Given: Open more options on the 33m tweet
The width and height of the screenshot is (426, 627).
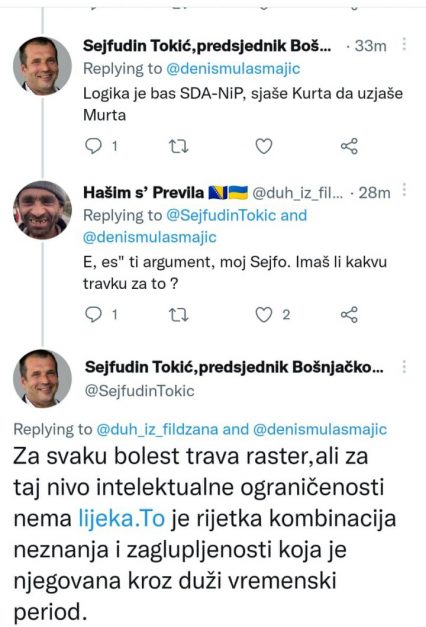Looking at the screenshot, I should (x=404, y=44).
